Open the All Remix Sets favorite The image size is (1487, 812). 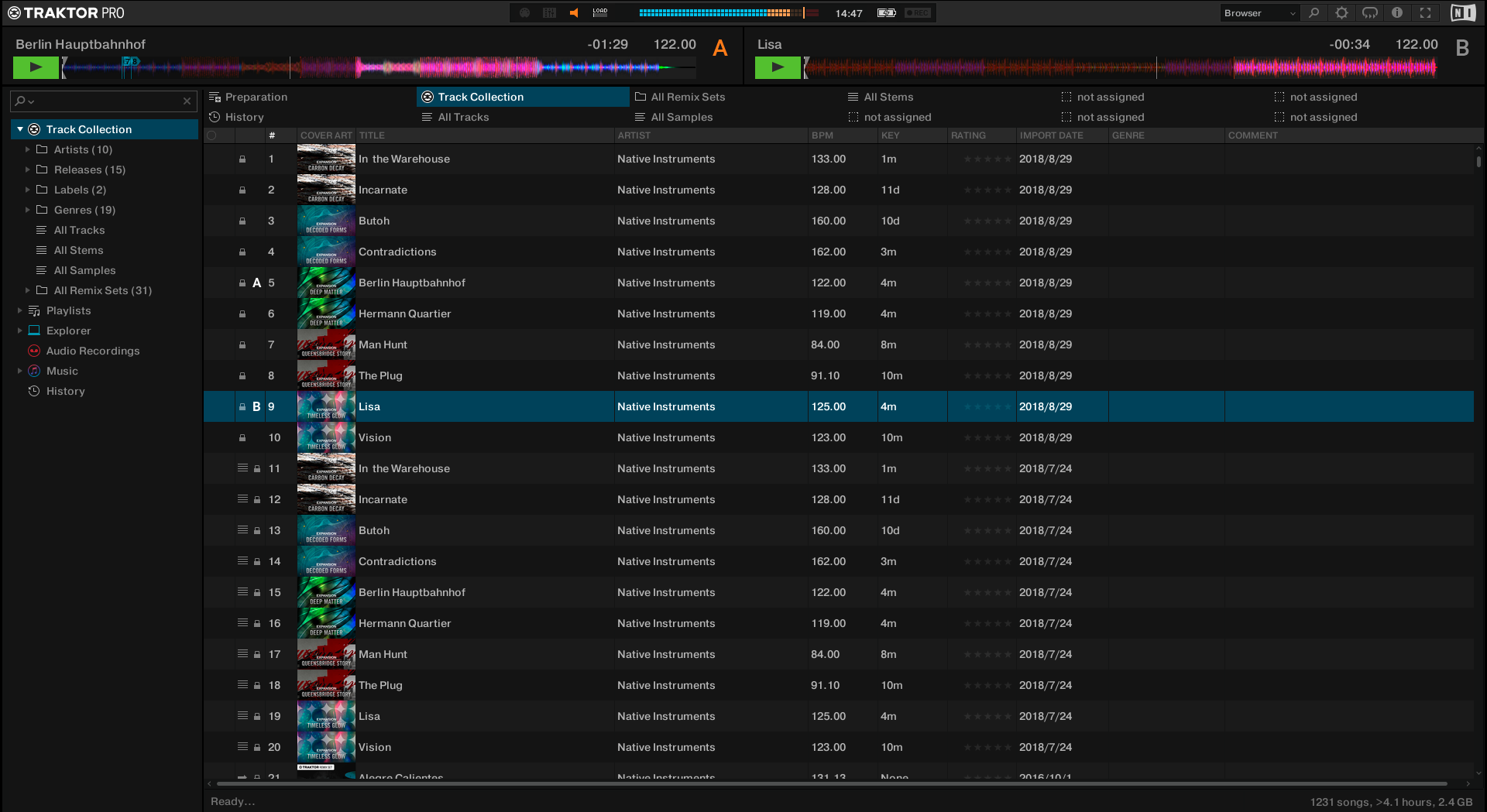pyautogui.click(x=688, y=97)
